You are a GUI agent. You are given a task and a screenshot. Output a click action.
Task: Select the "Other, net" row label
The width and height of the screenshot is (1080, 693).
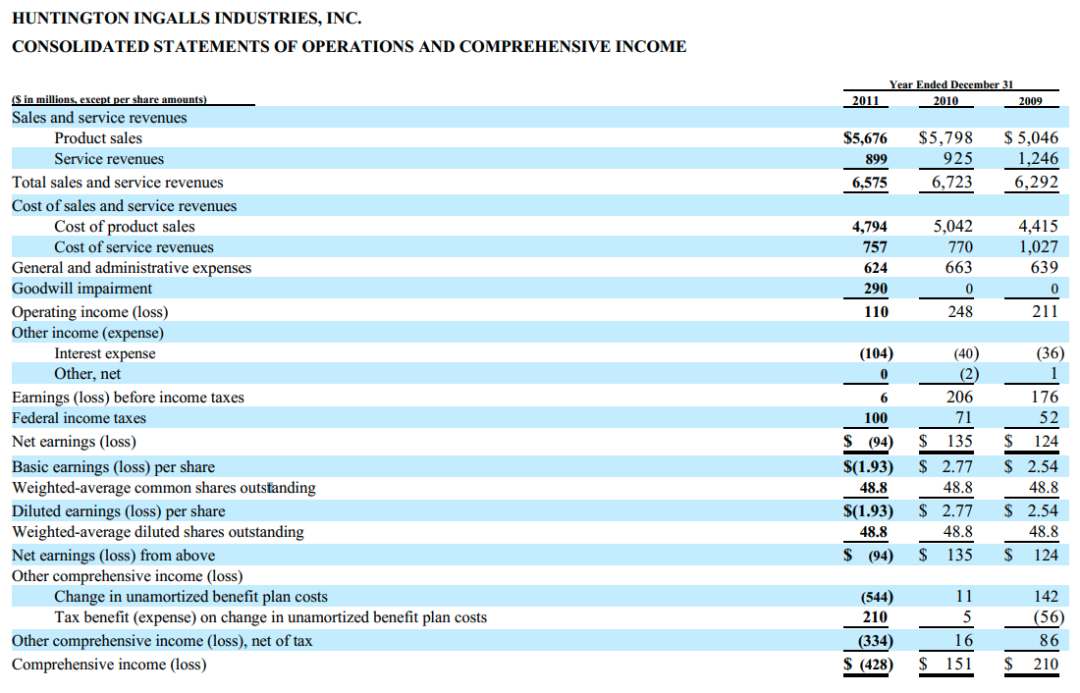point(87,374)
